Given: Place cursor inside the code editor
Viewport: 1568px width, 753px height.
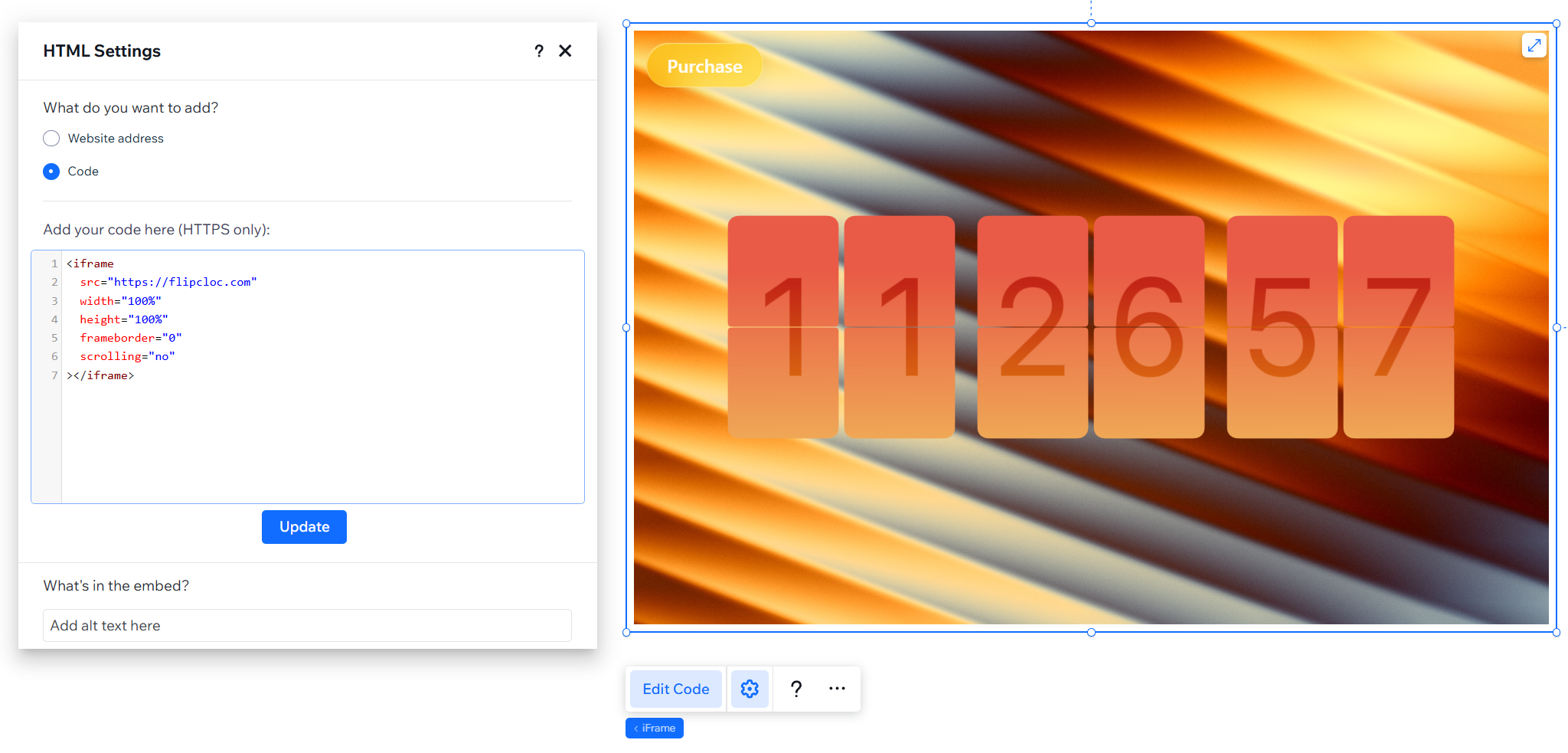Looking at the screenshot, I should pos(306,429).
